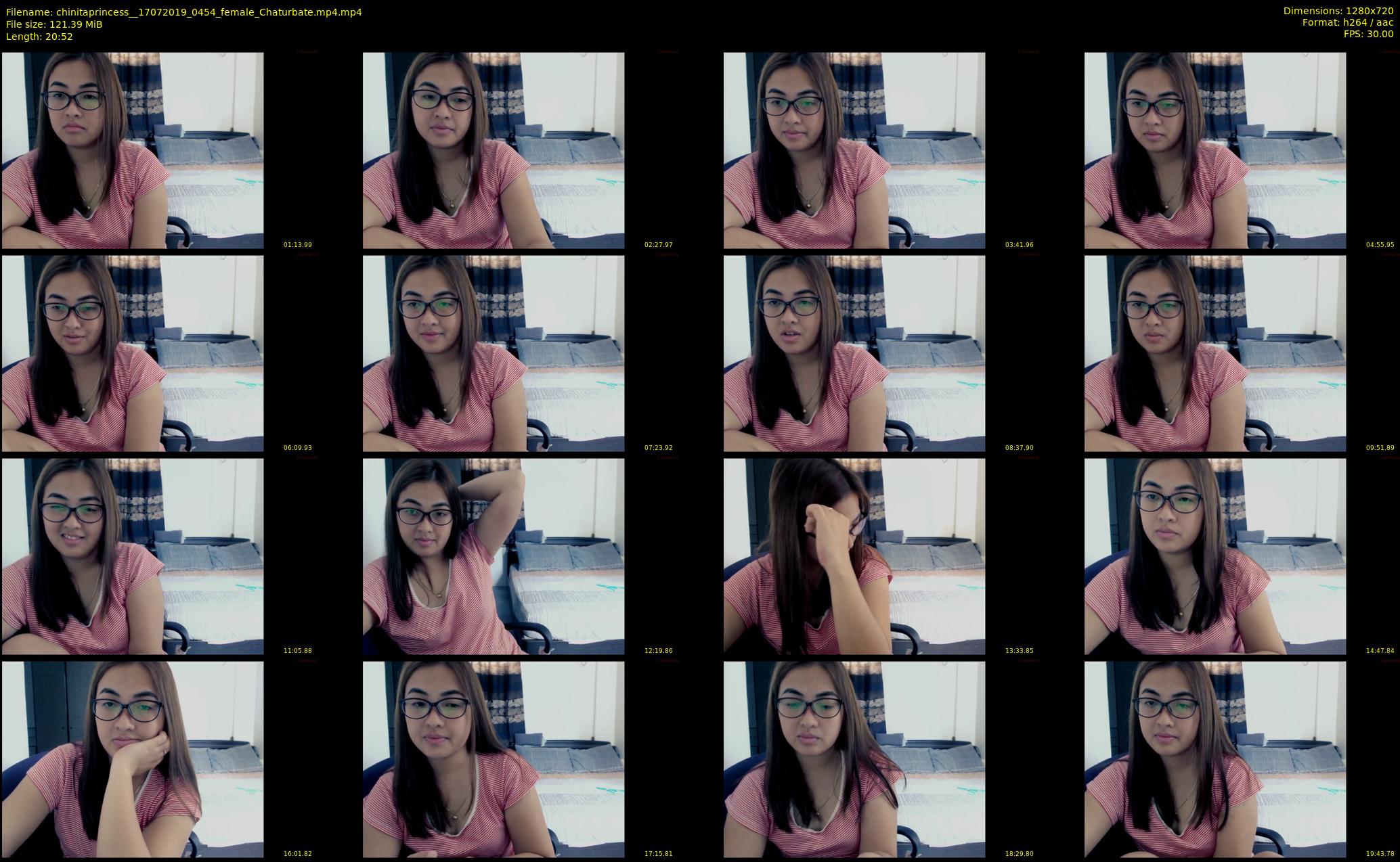Click the frame timestamped 11:05.88
Image resolution: width=1400 pixels, height=862 pixels.
click(133, 556)
